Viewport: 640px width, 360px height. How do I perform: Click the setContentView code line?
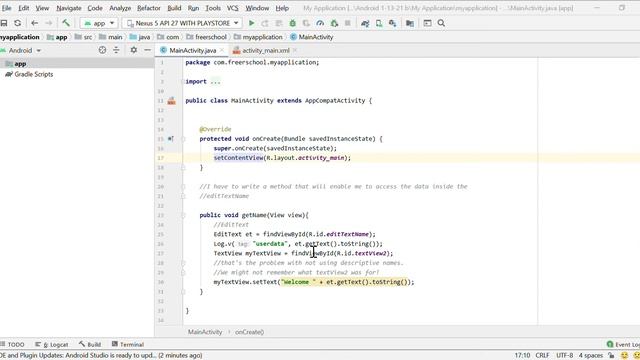click(x=282, y=158)
